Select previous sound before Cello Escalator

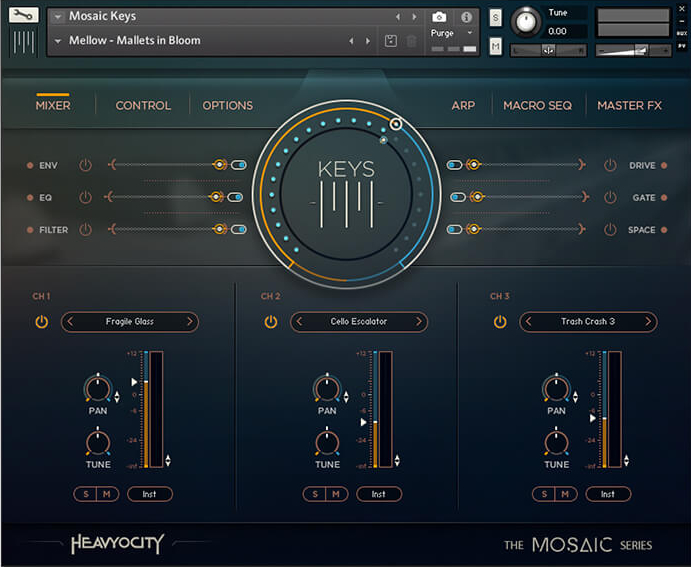(299, 322)
